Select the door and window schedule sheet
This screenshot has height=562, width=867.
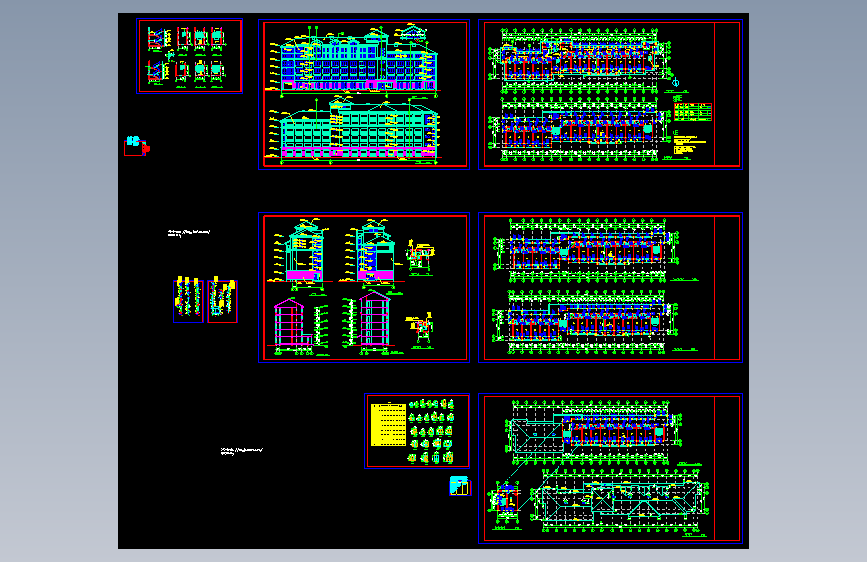coord(417,431)
